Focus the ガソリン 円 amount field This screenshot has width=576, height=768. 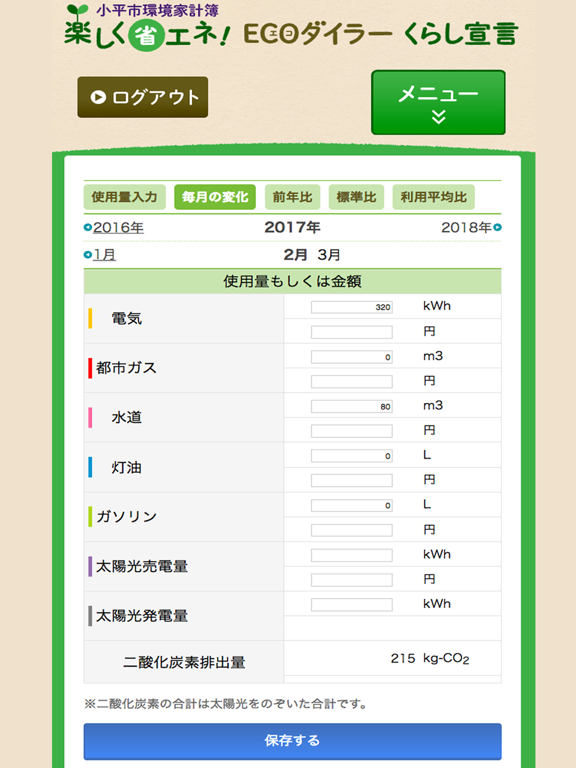352,530
